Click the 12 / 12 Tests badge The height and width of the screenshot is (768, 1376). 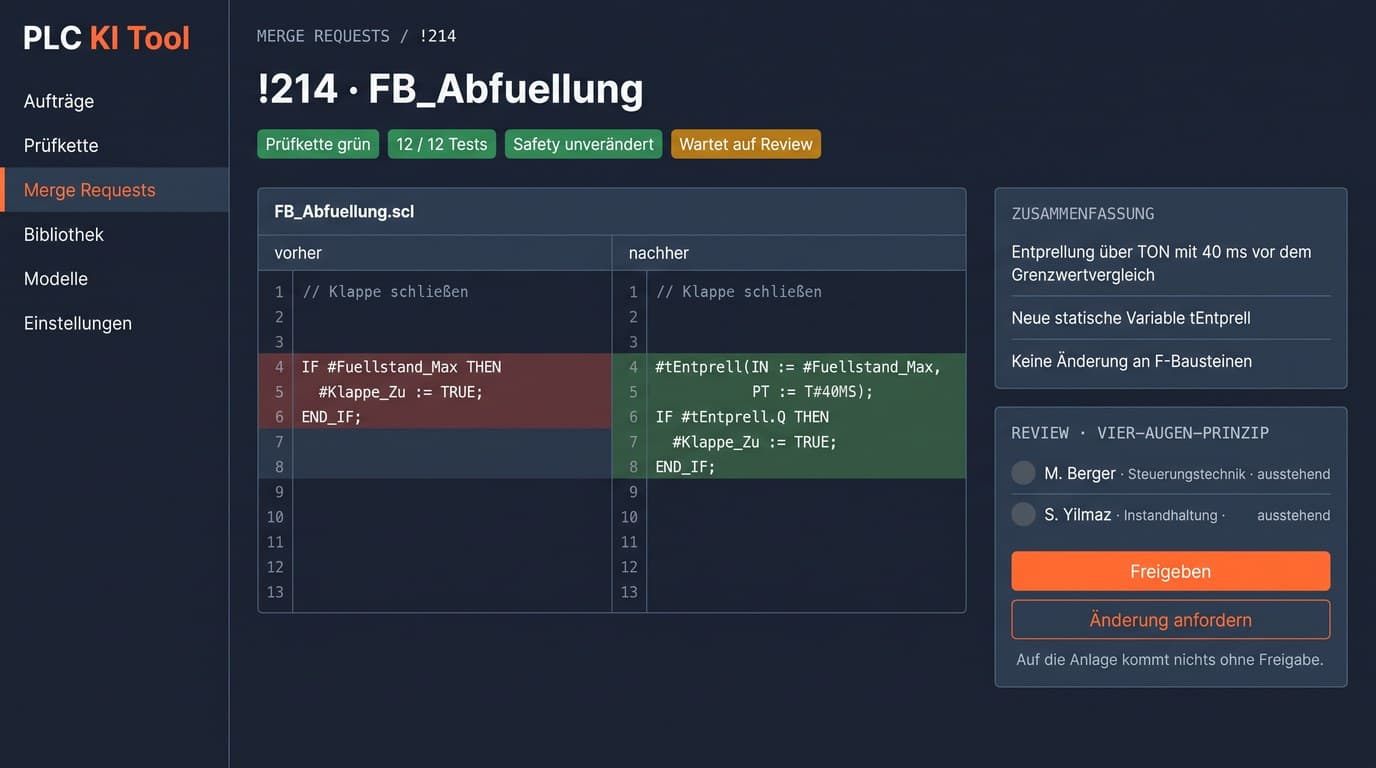pyautogui.click(x=442, y=144)
